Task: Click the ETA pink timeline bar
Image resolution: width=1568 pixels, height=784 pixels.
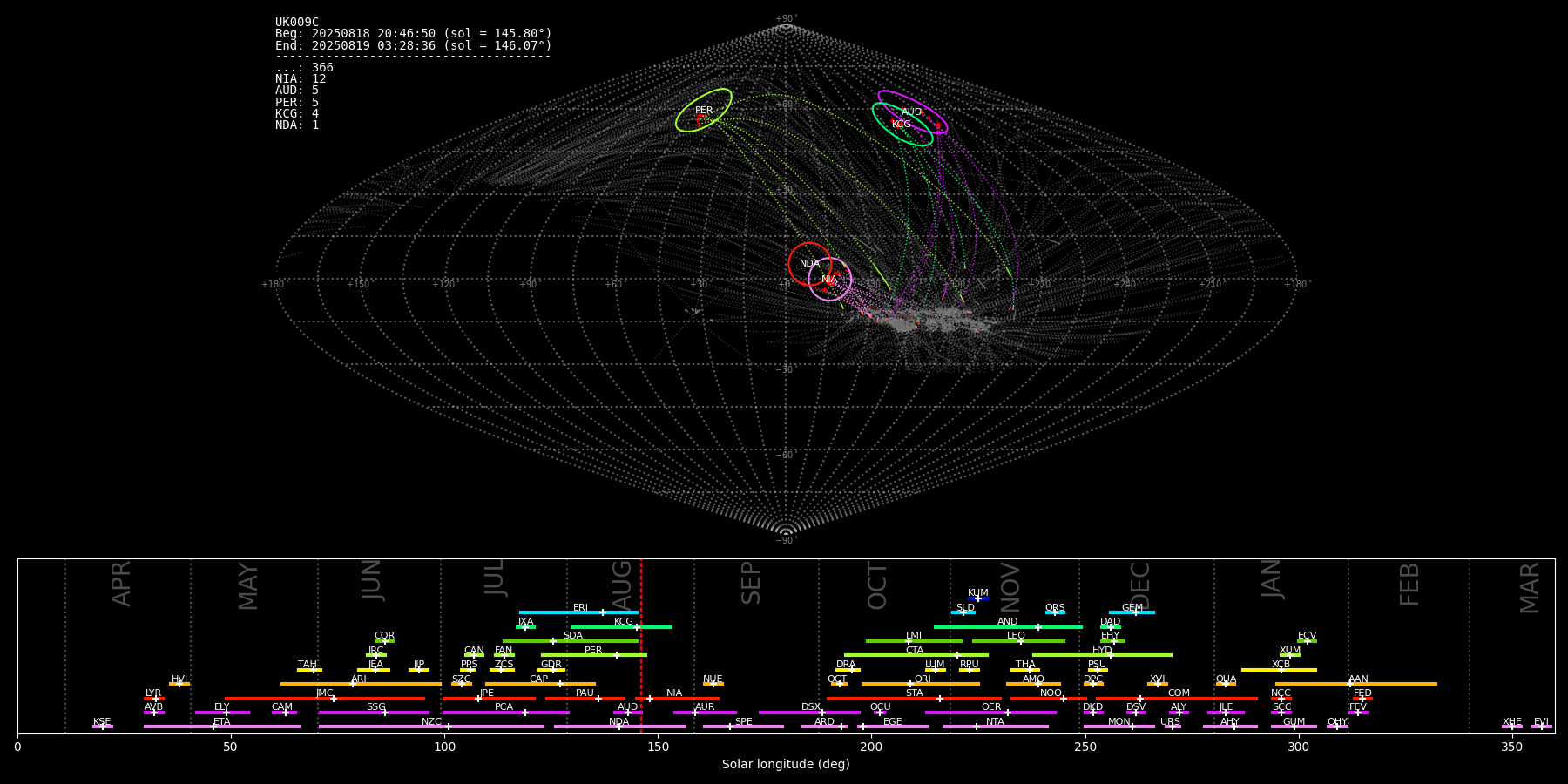Action: 222,727
